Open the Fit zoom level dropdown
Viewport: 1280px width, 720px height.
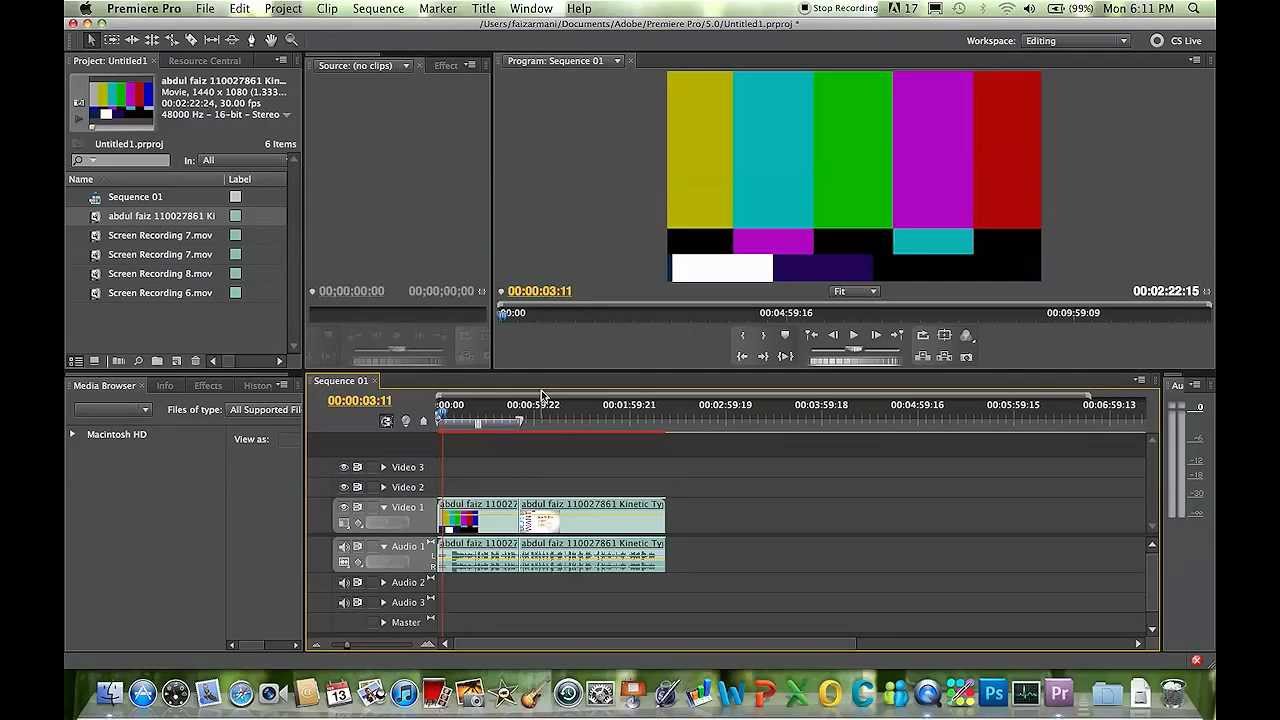pyautogui.click(x=854, y=291)
